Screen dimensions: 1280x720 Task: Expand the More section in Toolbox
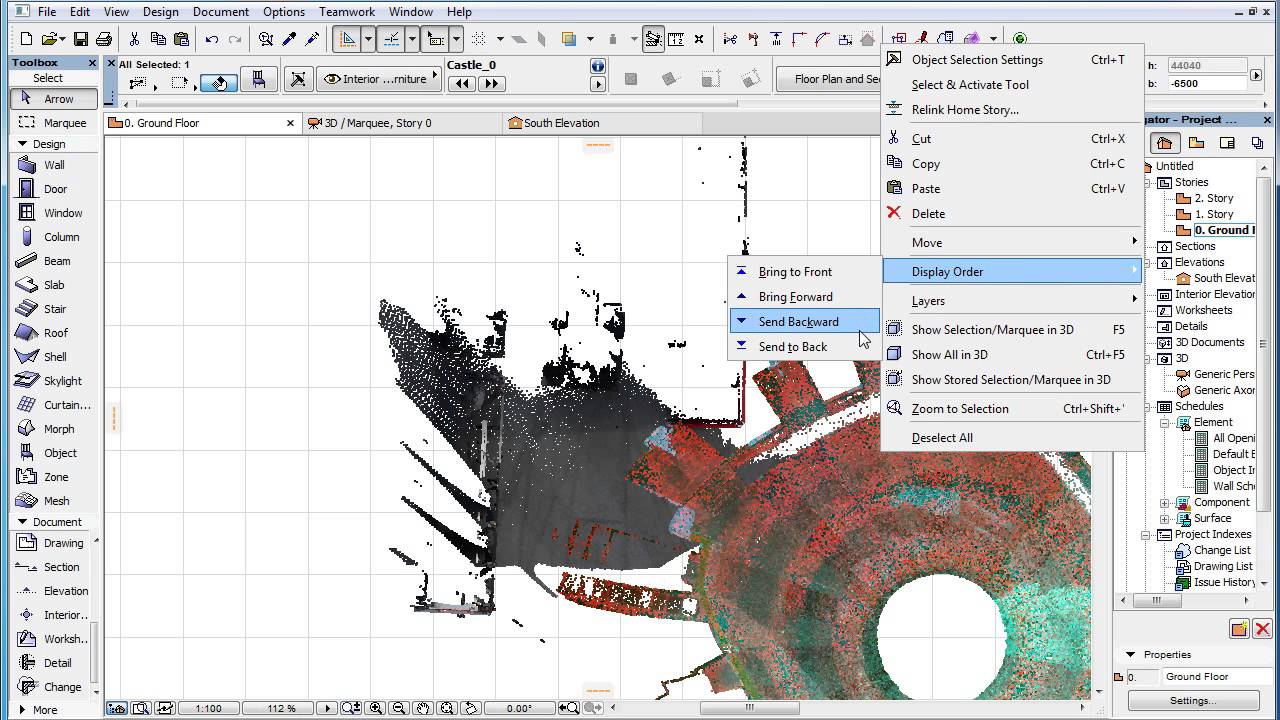point(22,710)
